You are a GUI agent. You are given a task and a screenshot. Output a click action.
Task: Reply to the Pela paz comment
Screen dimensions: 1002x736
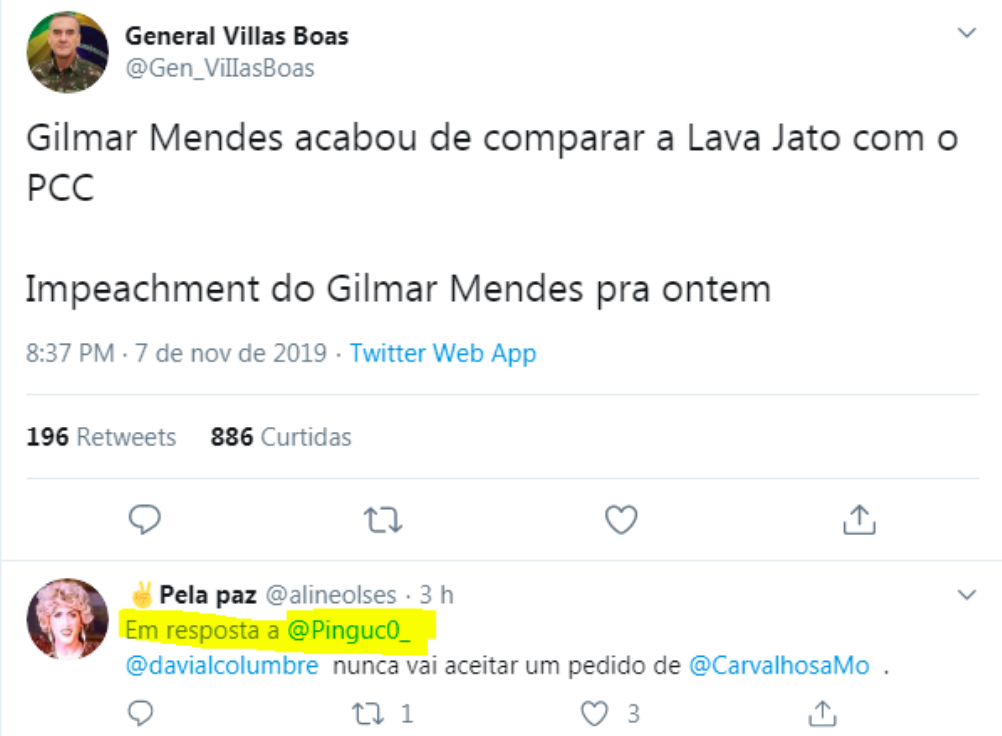[142, 713]
